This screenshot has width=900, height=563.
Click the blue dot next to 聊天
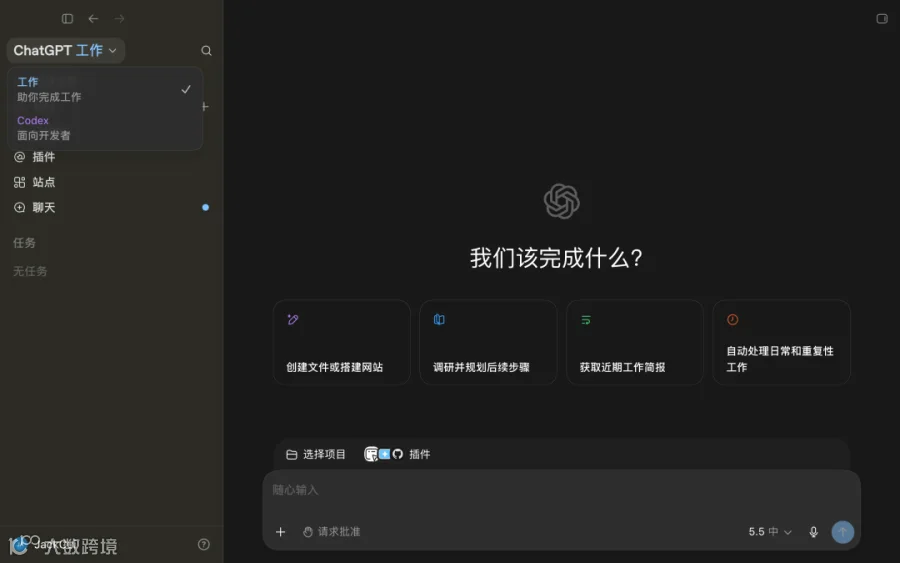coord(205,207)
